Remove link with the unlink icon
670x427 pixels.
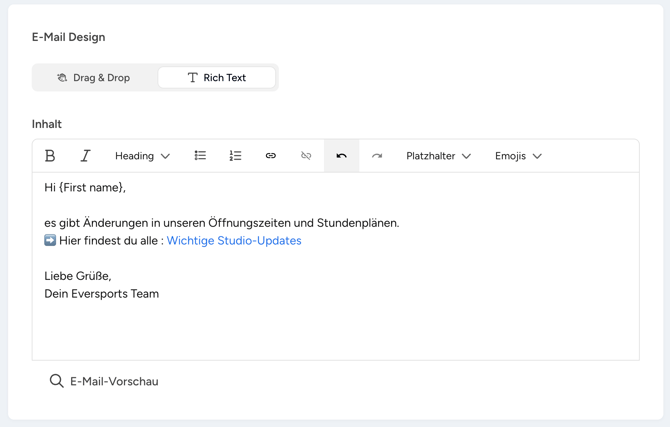tap(306, 156)
